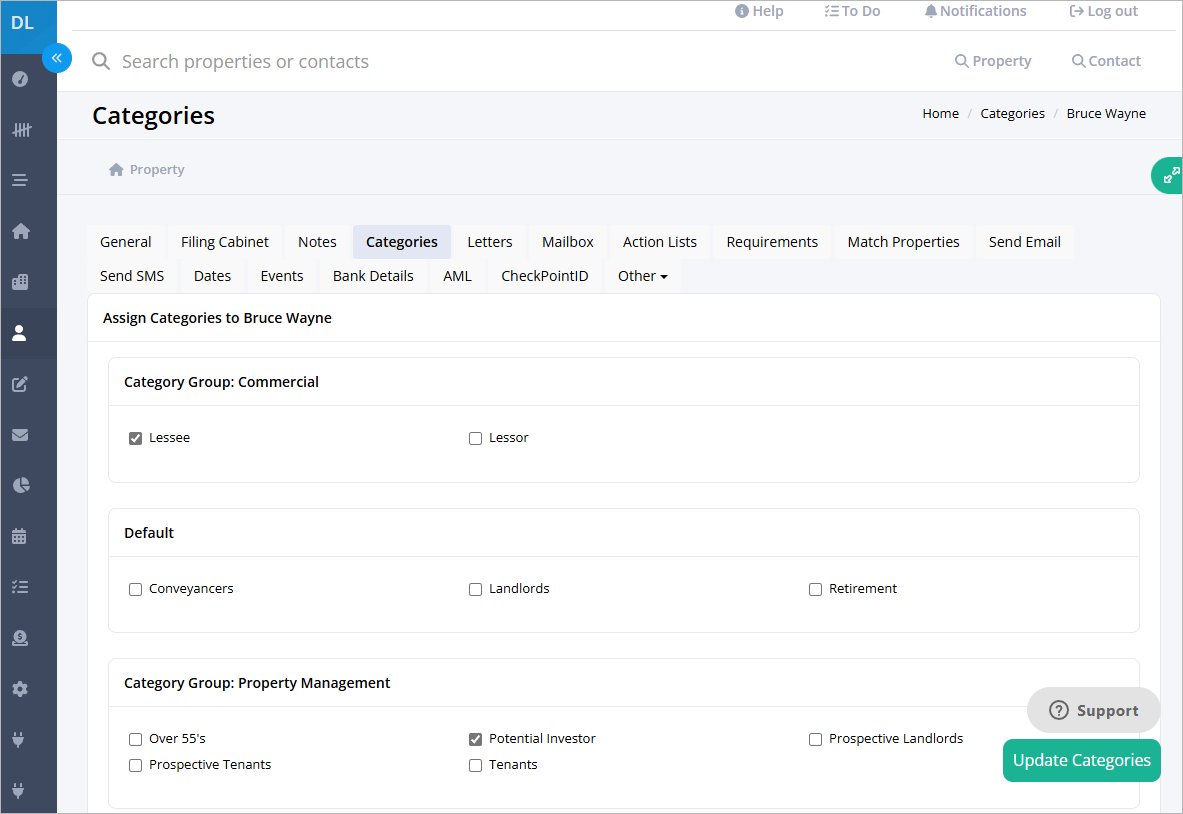Open the AML tab
This screenshot has height=814, width=1183.
point(457,276)
